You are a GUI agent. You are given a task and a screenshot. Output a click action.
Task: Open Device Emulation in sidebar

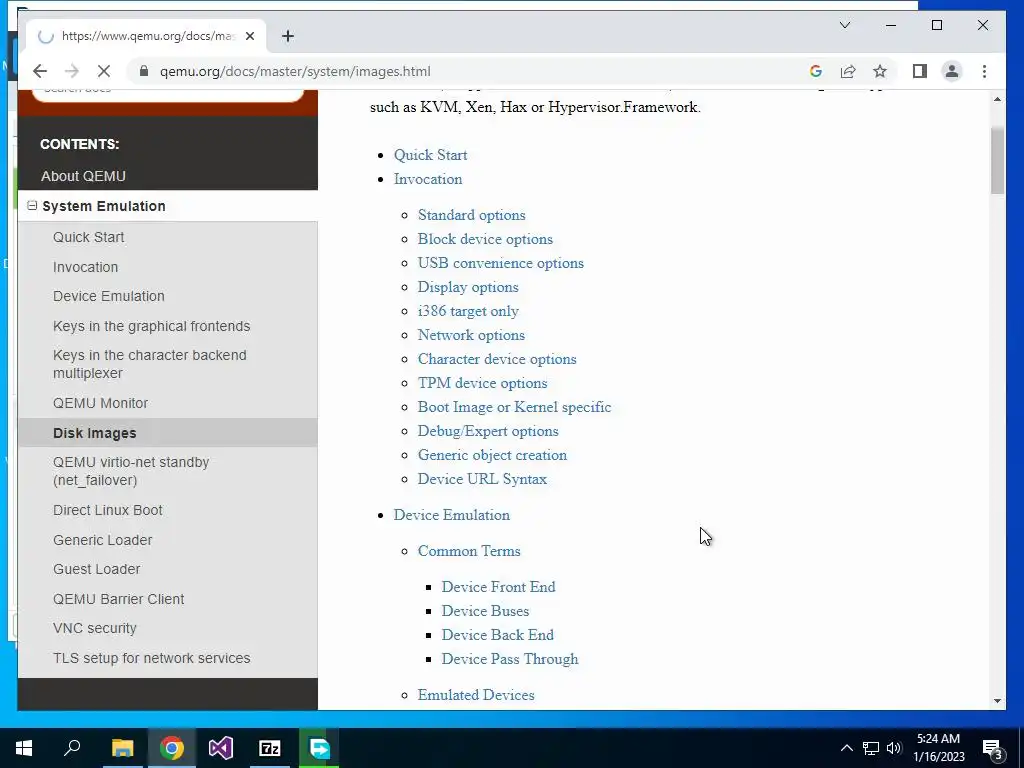coord(108,296)
